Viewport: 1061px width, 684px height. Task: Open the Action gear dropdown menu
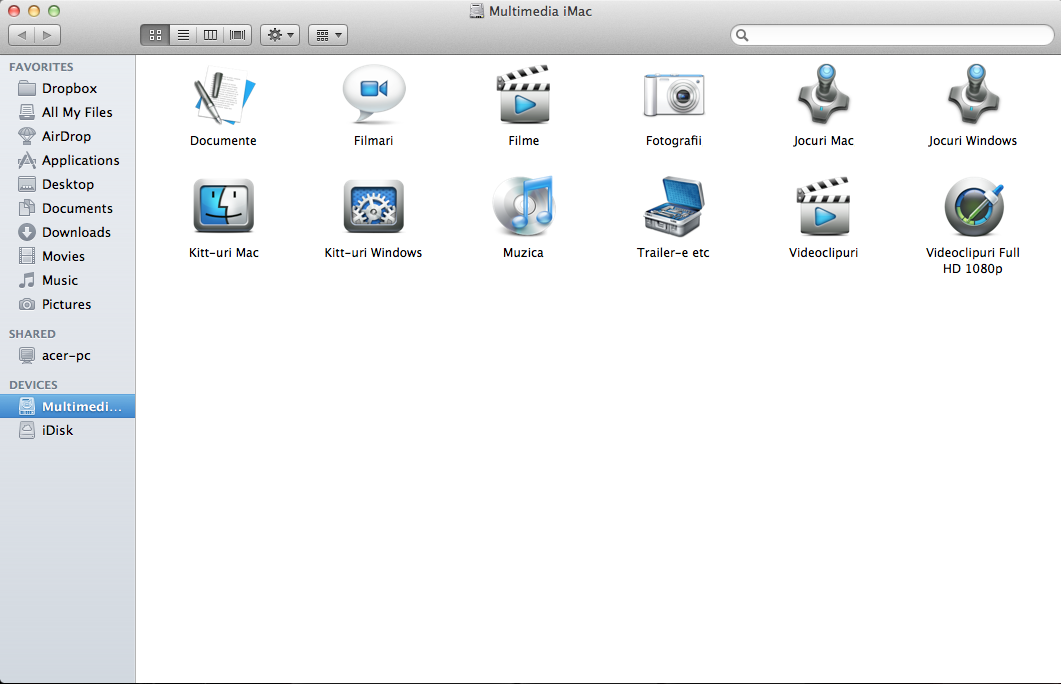pyautogui.click(x=280, y=35)
